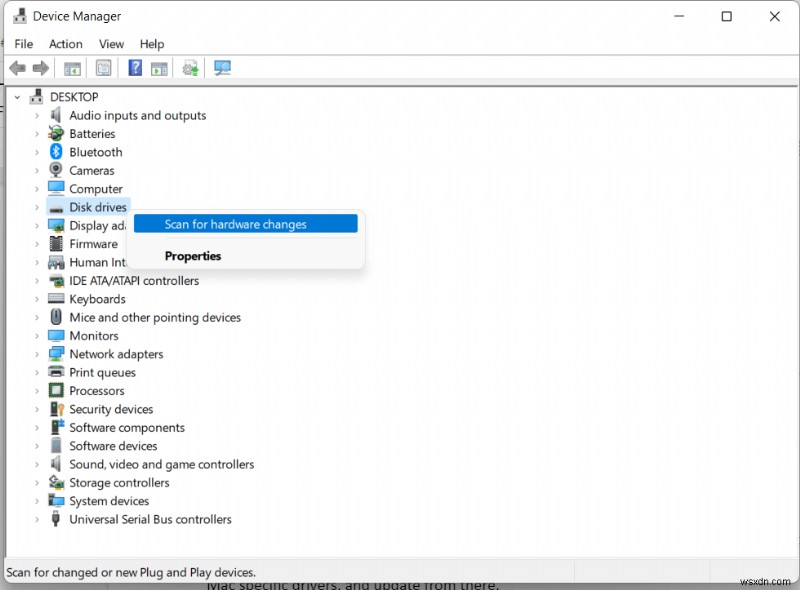Click the Forward arrow toolbar icon

pyautogui.click(x=41, y=68)
